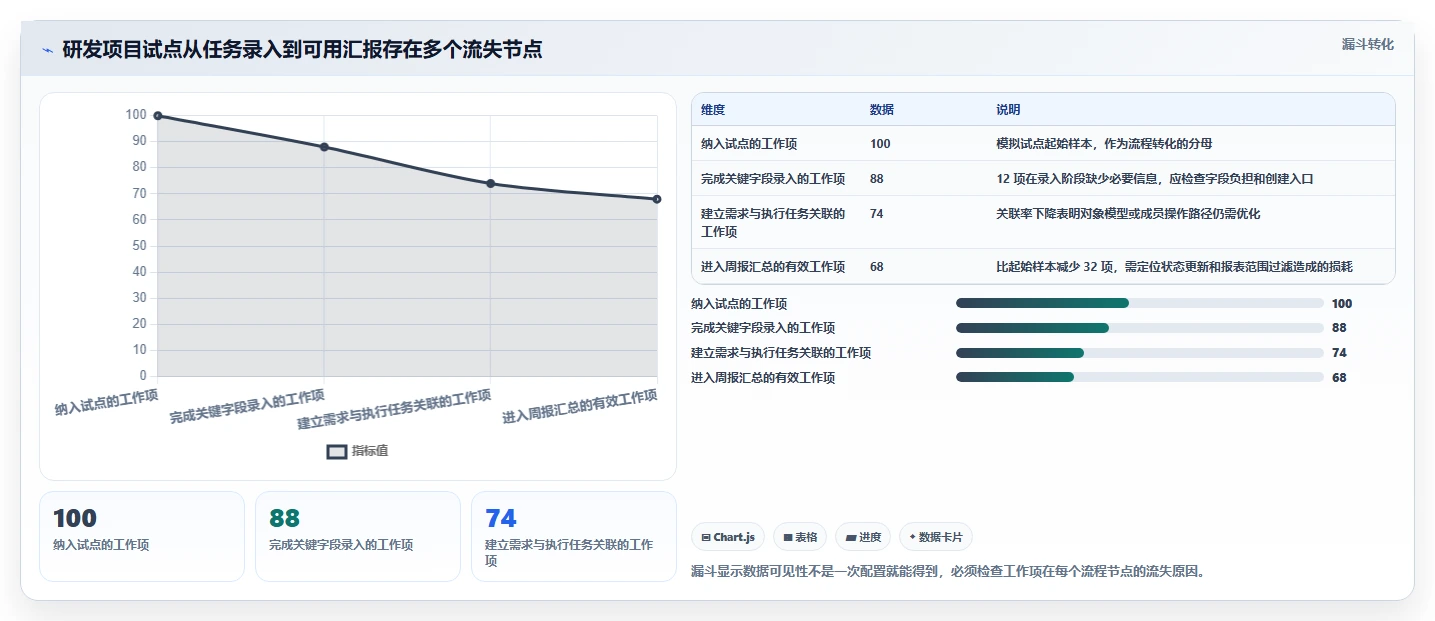Image resolution: width=1435 pixels, height=621 pixels.
Task: Open the data card showing 100
Action: coord(142,536)
